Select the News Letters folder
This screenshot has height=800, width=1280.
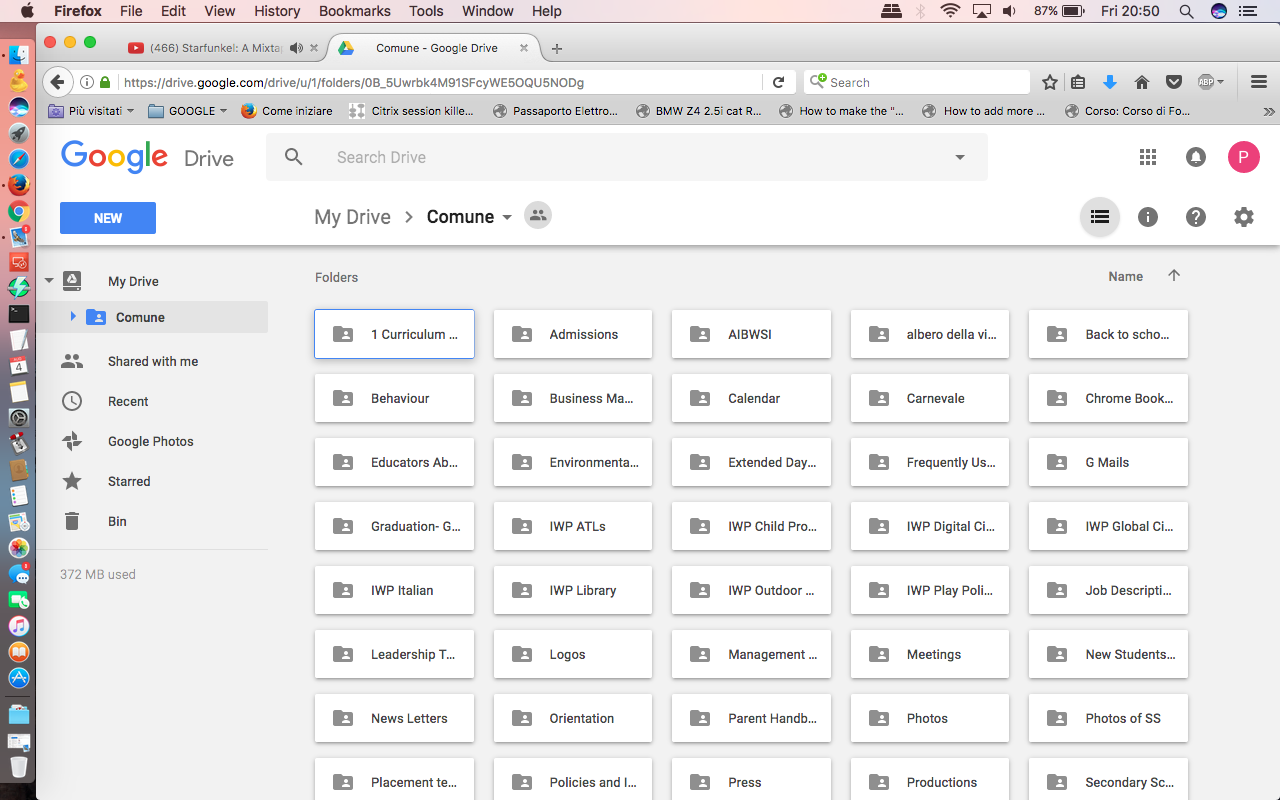tap(394, 718)
